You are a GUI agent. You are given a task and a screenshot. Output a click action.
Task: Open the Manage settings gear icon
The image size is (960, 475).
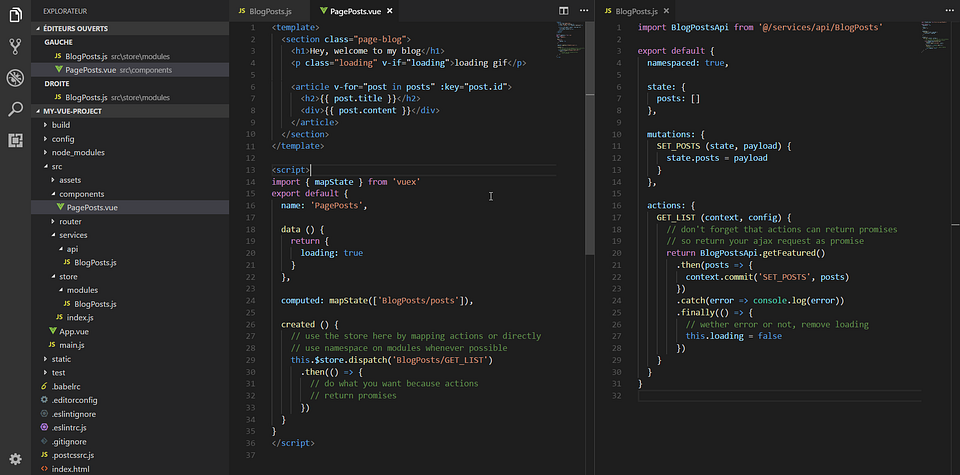pyautogui.click(x=15, y=459)
